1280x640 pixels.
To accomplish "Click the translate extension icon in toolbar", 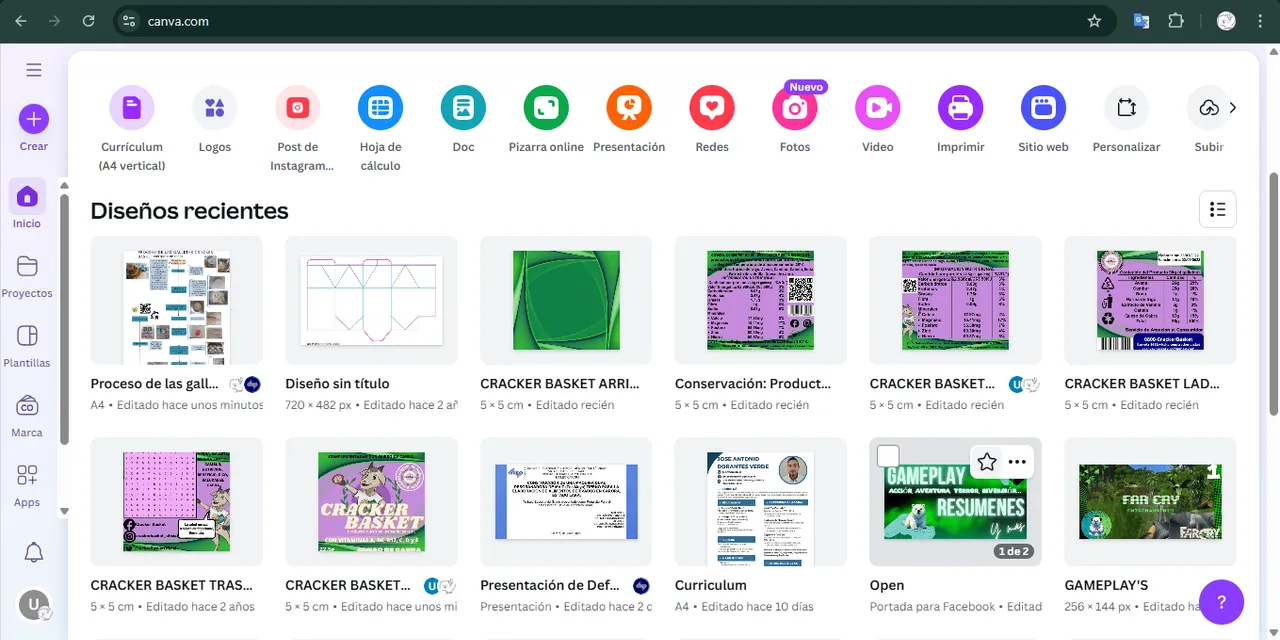I will coord(1141,21).
